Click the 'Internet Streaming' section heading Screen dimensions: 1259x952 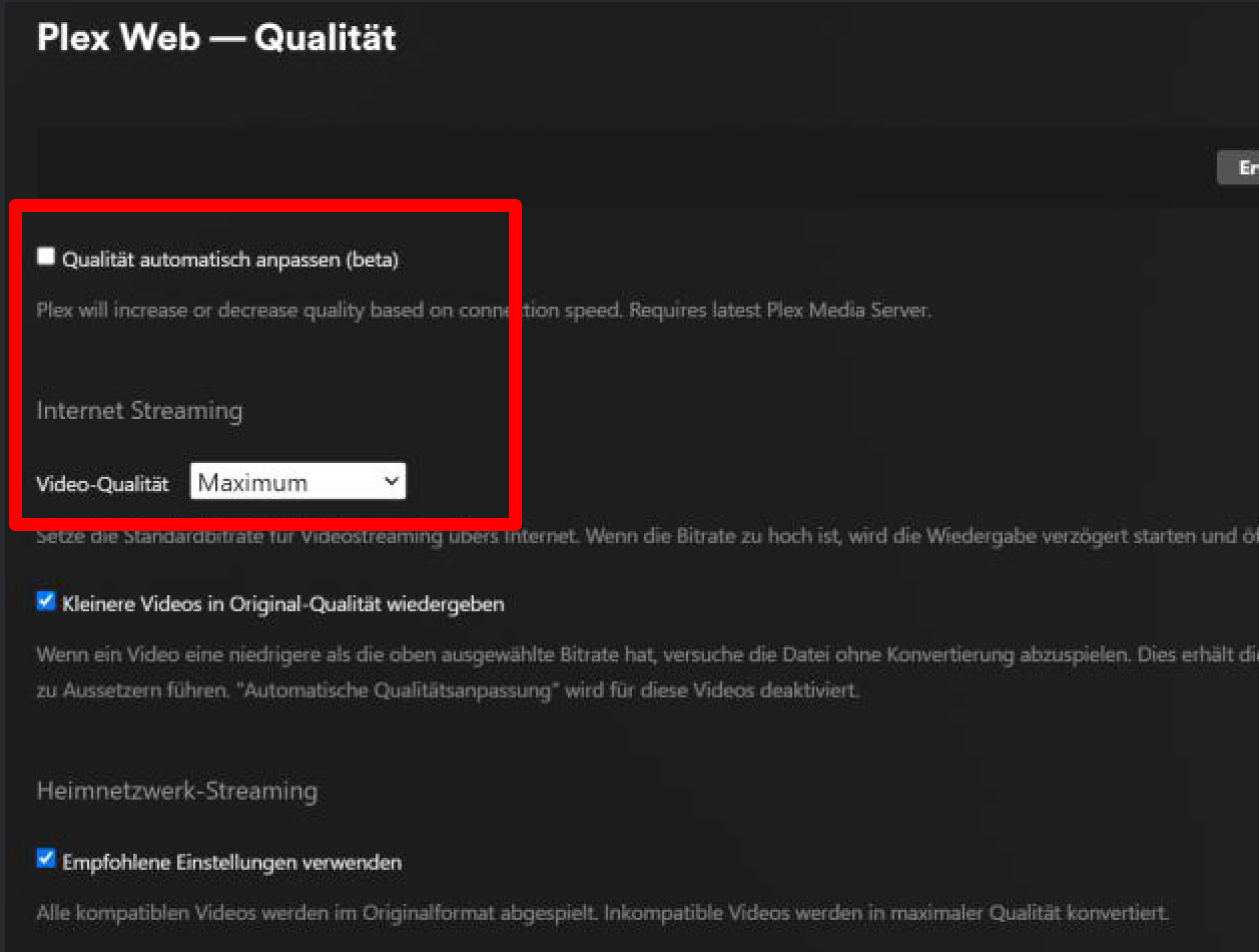[140, 411]
